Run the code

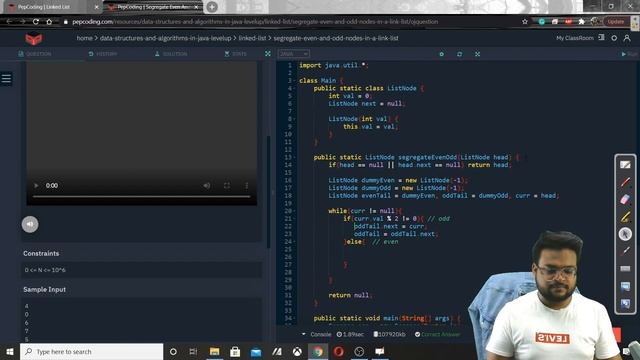coord(629,54)
